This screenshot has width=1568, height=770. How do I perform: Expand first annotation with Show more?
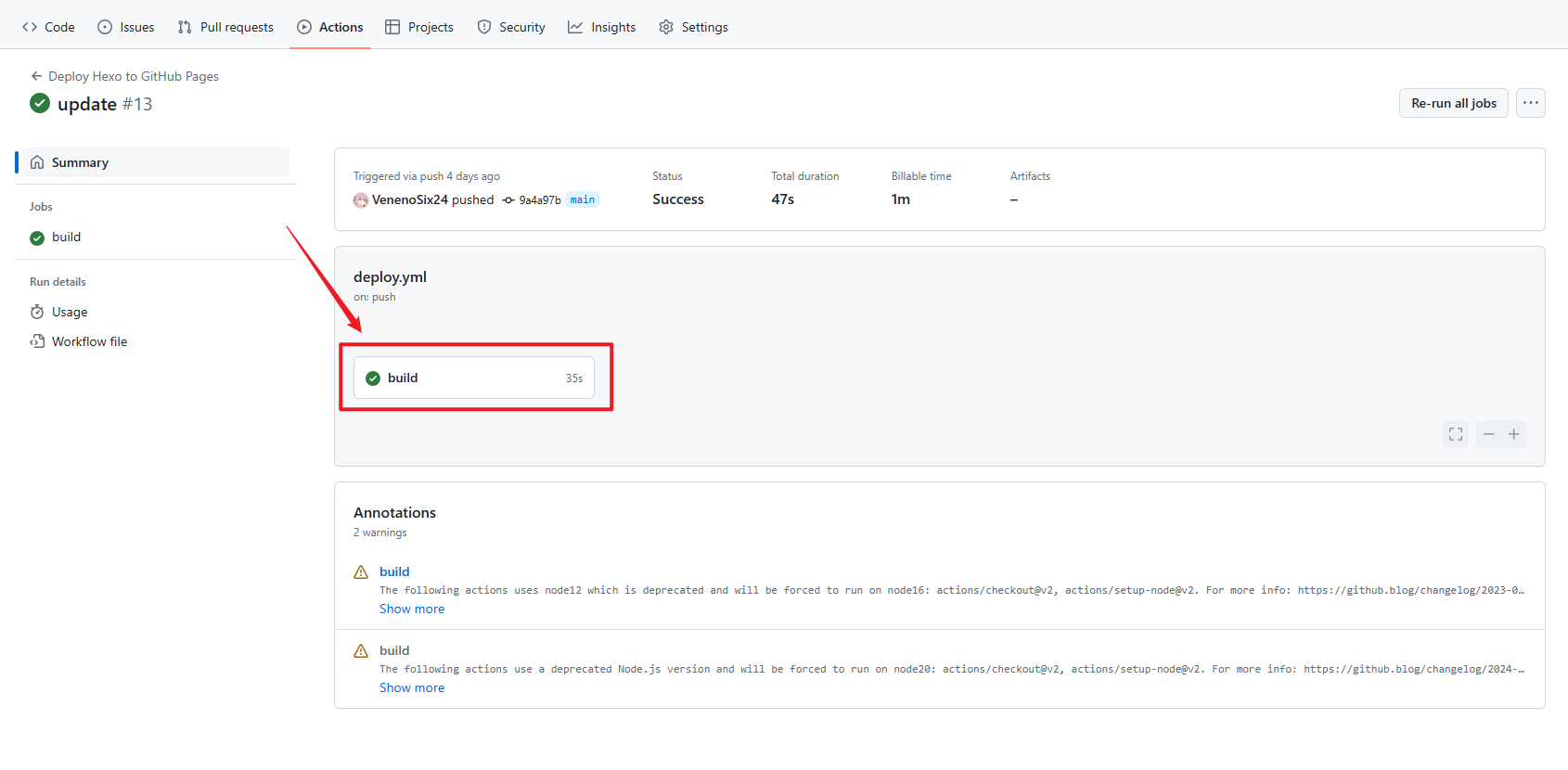[x=412, y=610]
